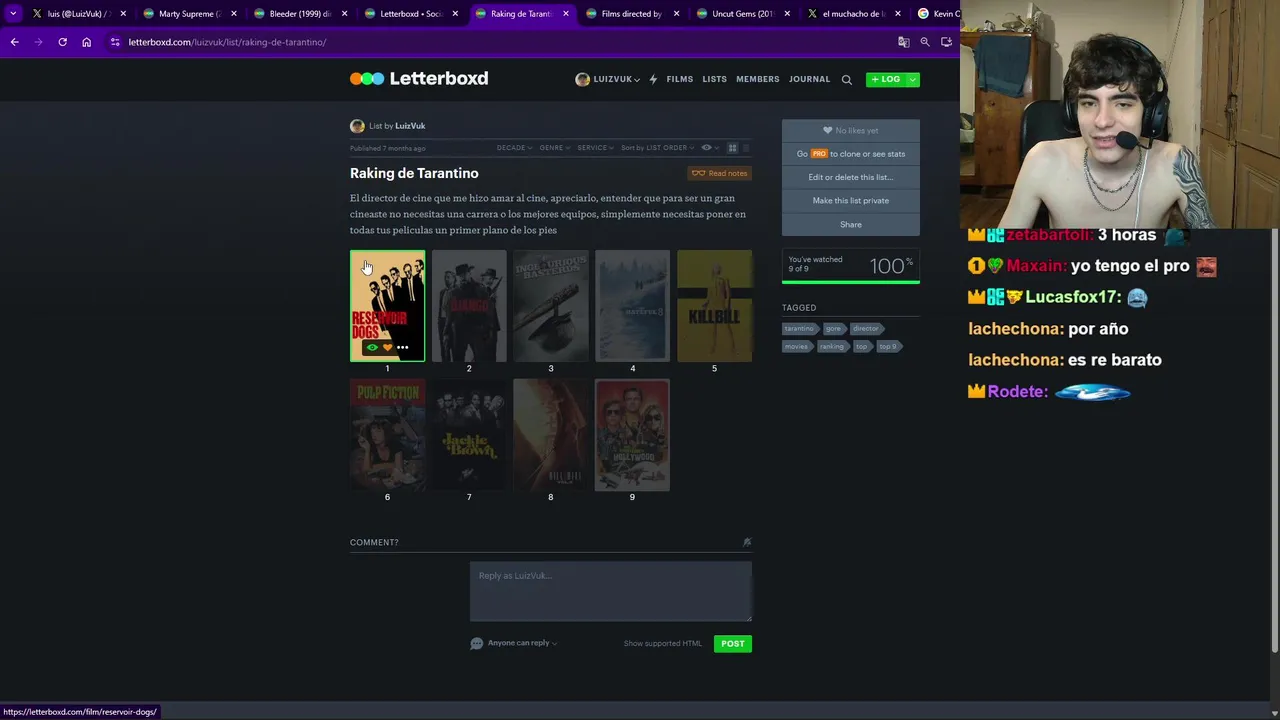Click the 'gore' tag

pos(833,329)
